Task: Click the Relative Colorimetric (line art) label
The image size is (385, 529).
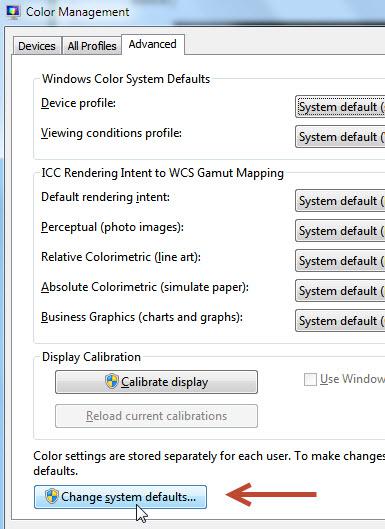Action: click(121, 257)
